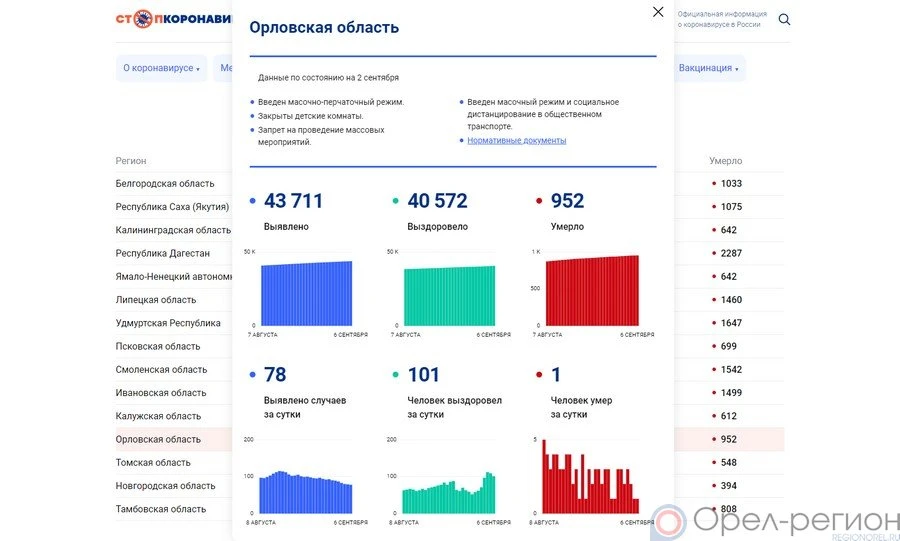Open the Нормативные документы link

(x=516, y=140)
